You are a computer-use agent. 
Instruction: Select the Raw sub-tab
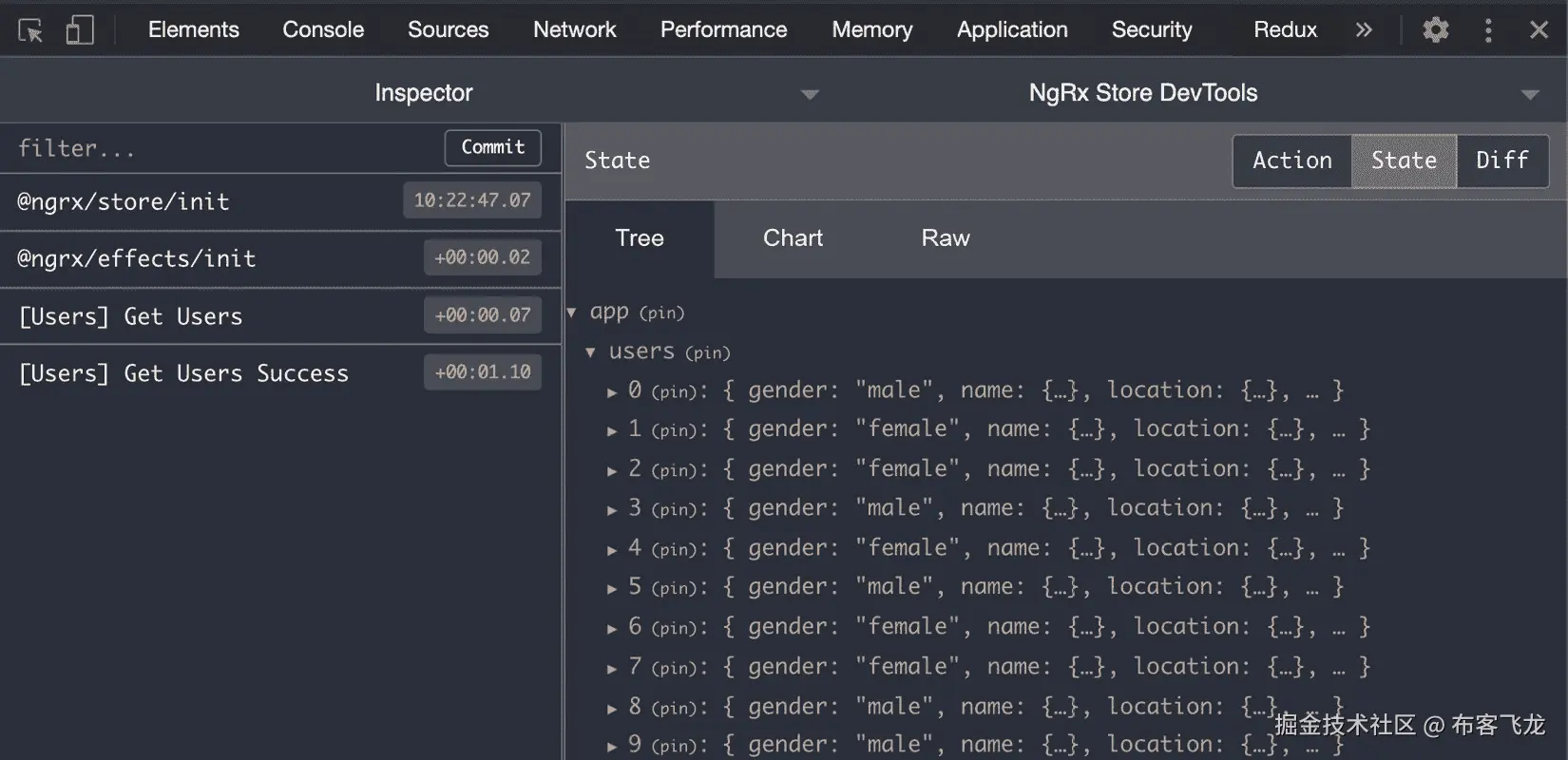946,238
